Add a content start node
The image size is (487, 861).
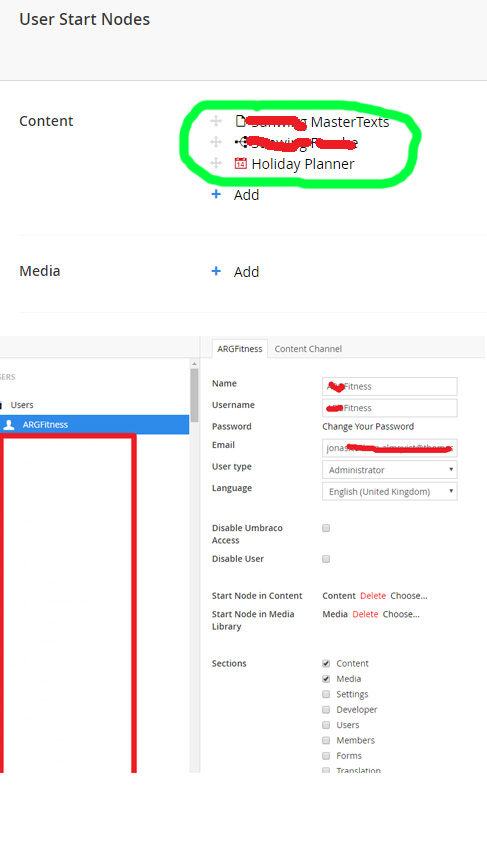pos(246,195)
